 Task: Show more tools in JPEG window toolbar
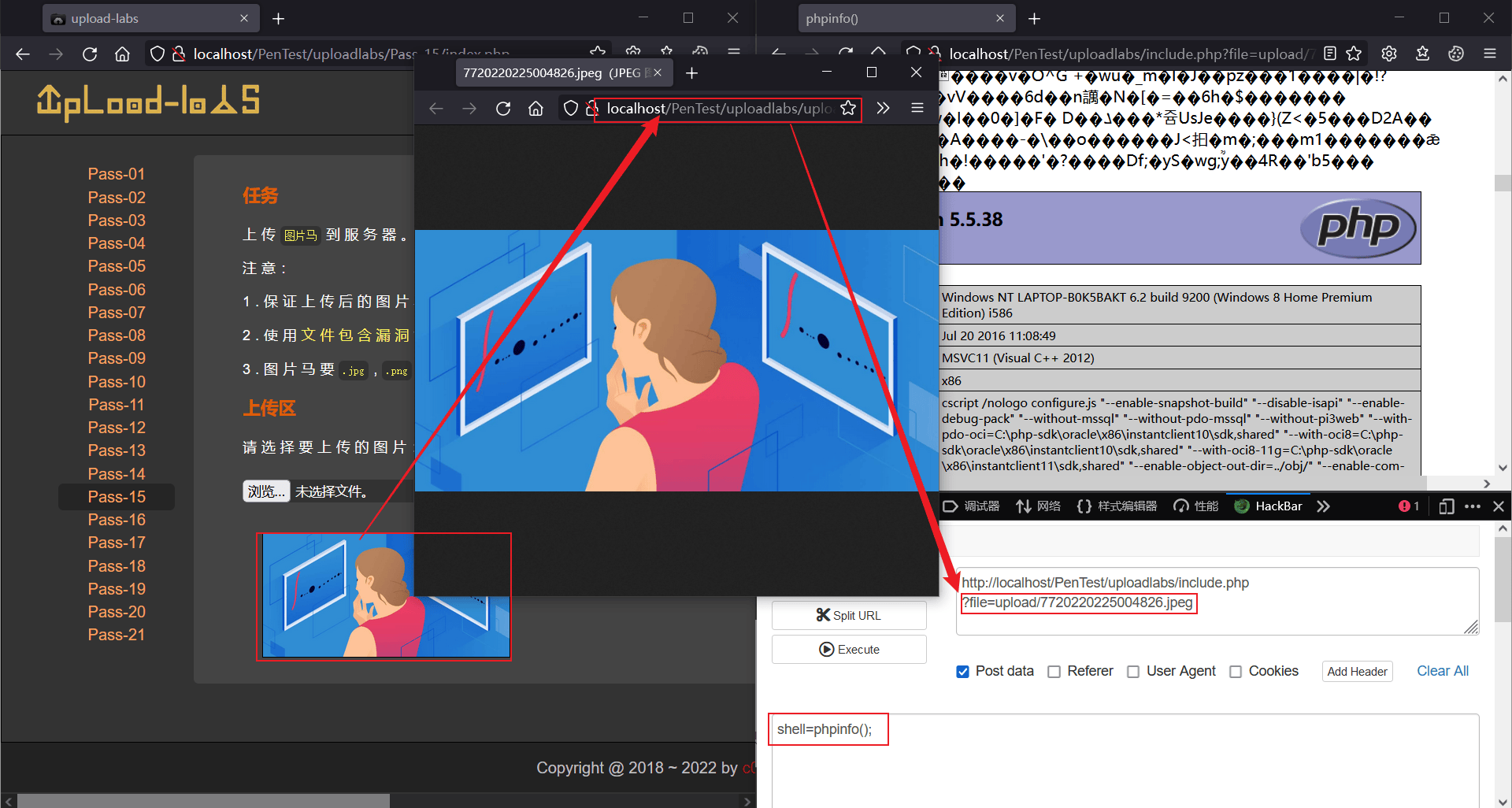pos(883,108)
